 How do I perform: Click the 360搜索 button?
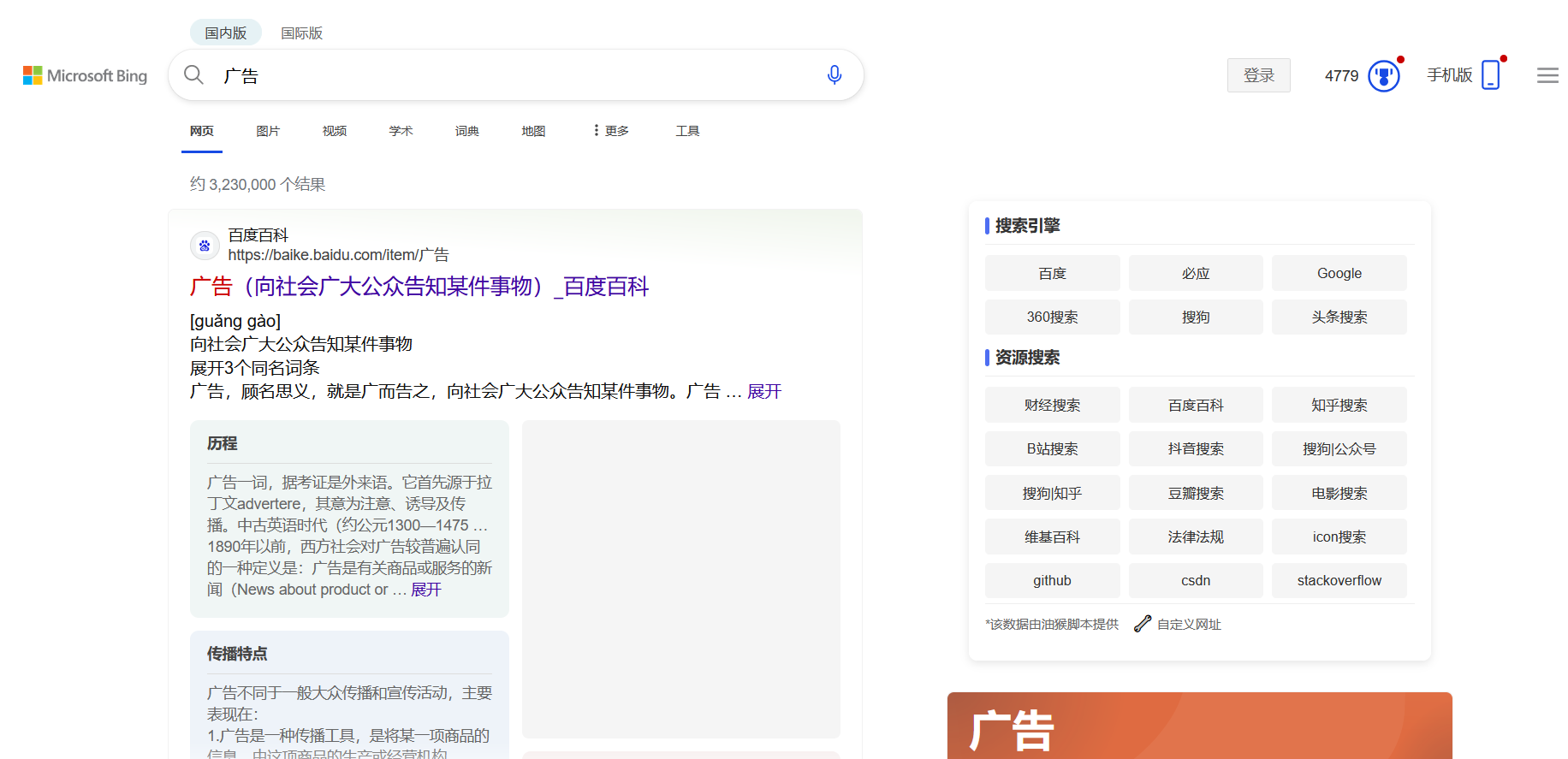pos(1053,317)
